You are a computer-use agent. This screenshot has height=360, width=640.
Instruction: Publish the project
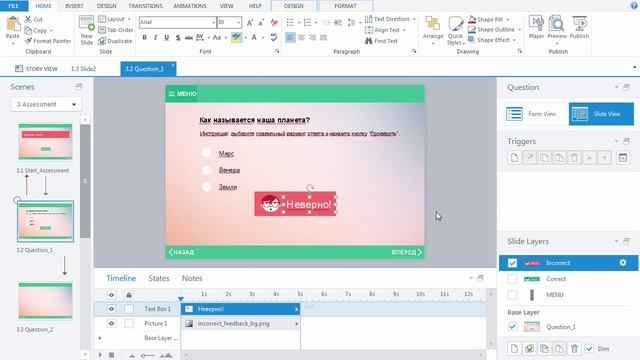pos(579,27)
